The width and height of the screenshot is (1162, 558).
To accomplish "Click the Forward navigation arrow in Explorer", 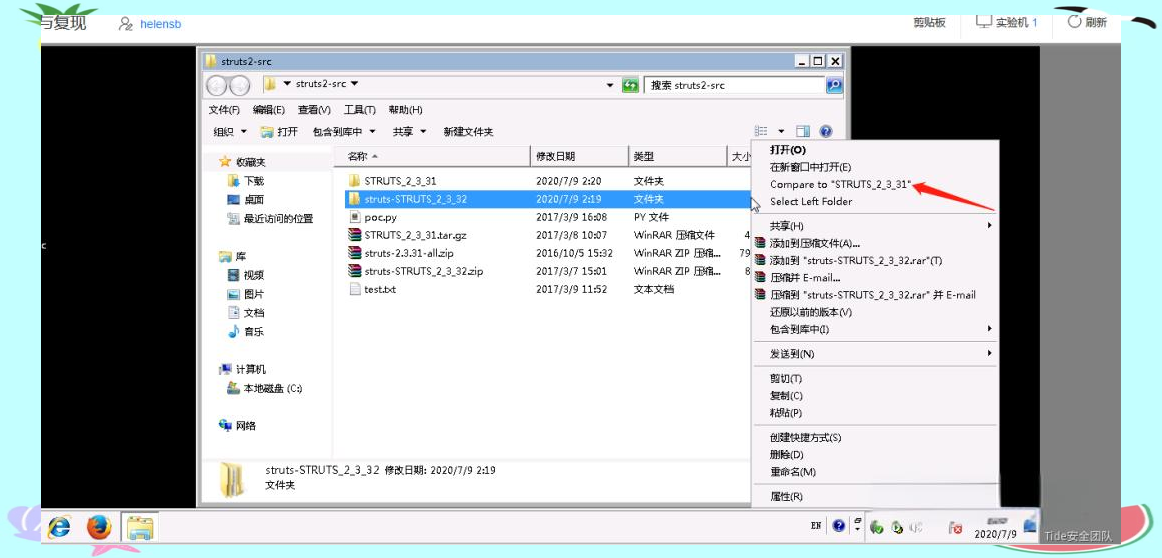I will click(239, 85).
